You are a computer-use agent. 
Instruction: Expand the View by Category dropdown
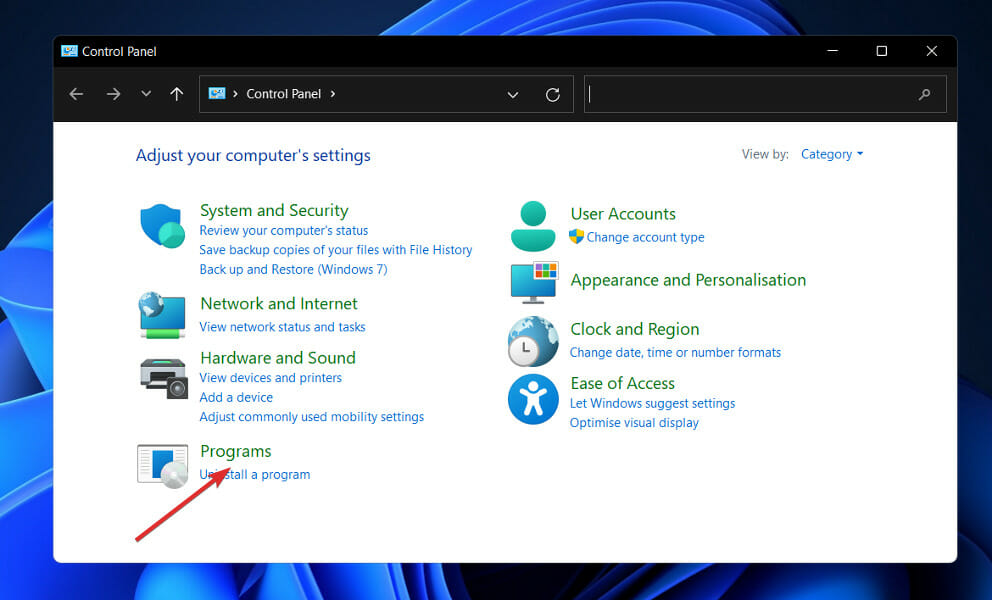pyautogui.click(x=831, y=154)
